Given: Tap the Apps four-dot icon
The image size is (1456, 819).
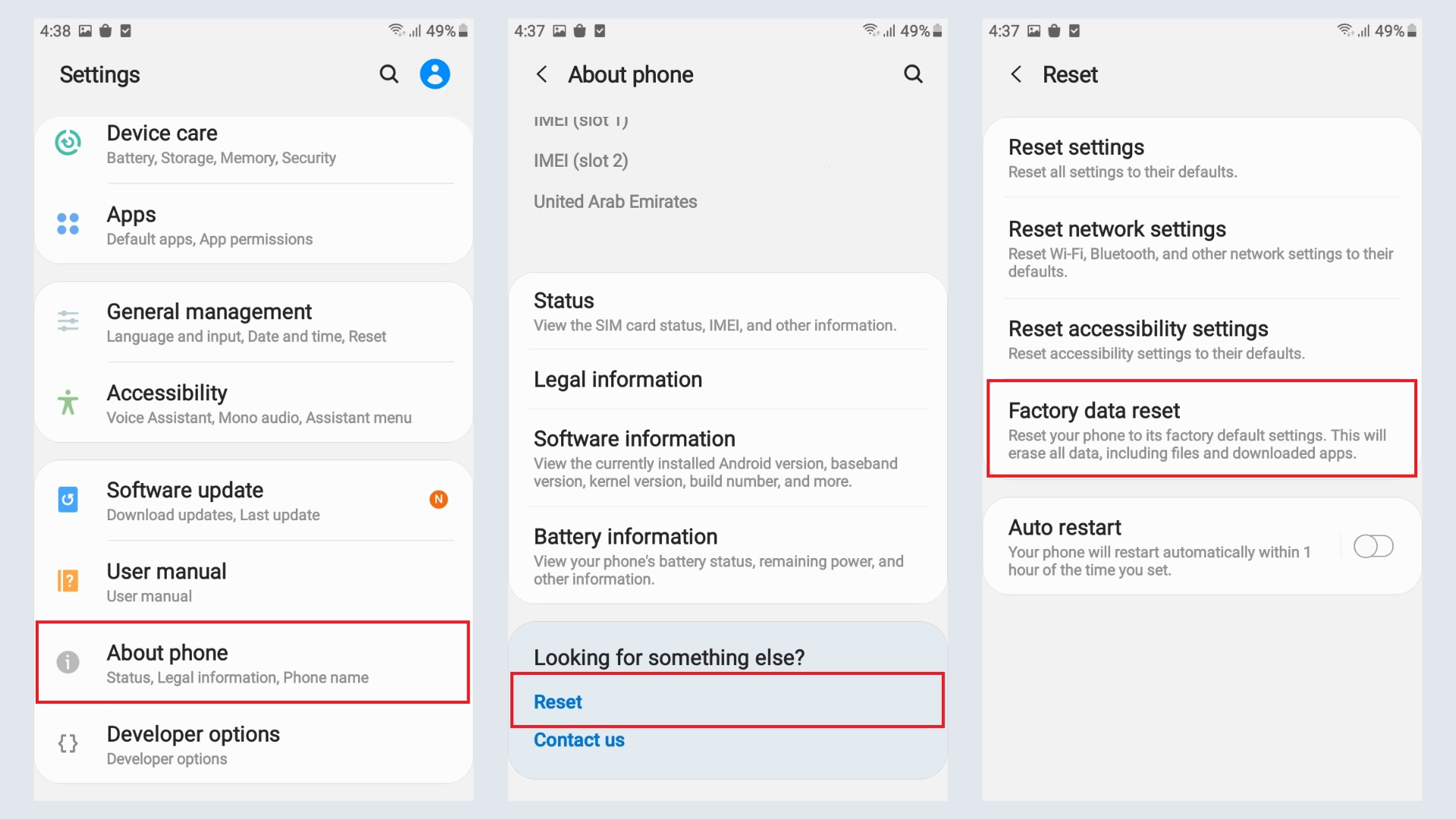Looking at the screenshot, I should [68, 224].
